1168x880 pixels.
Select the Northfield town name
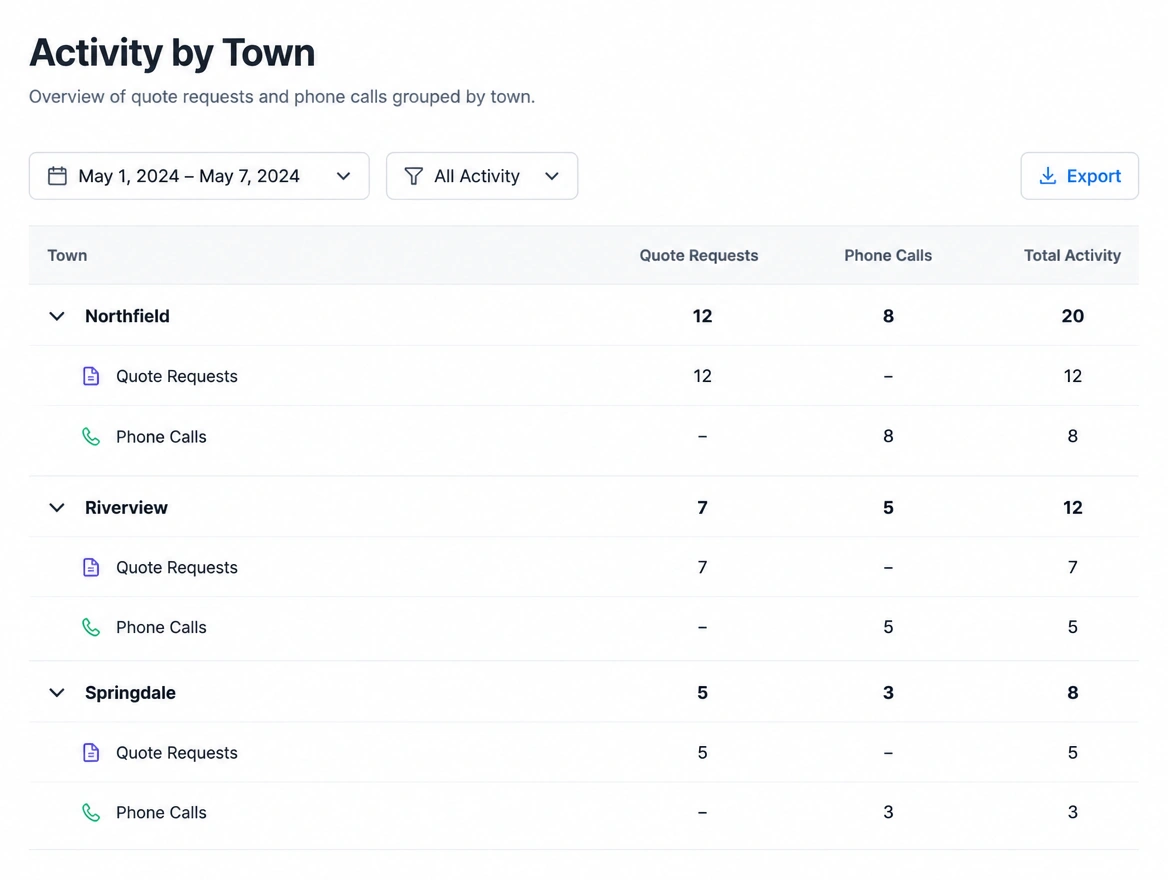127,316
